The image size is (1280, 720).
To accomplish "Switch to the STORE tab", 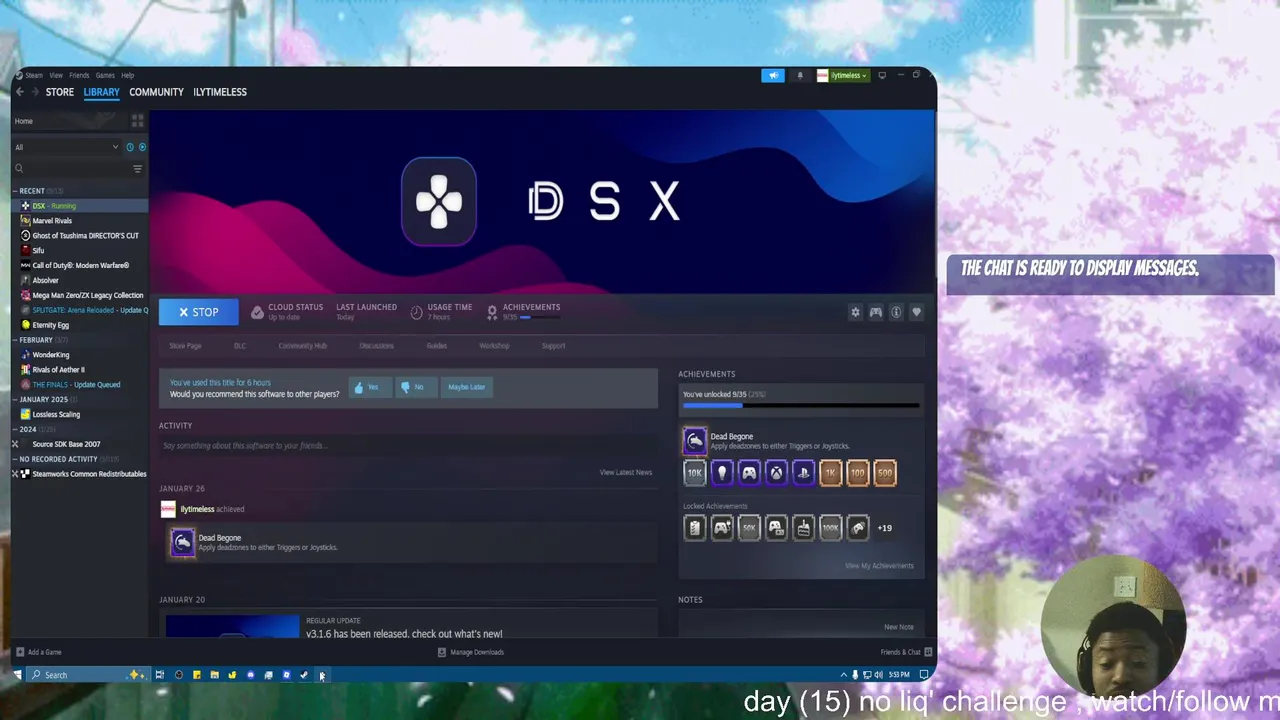I will pyautogui.click(x=60, y=92).
